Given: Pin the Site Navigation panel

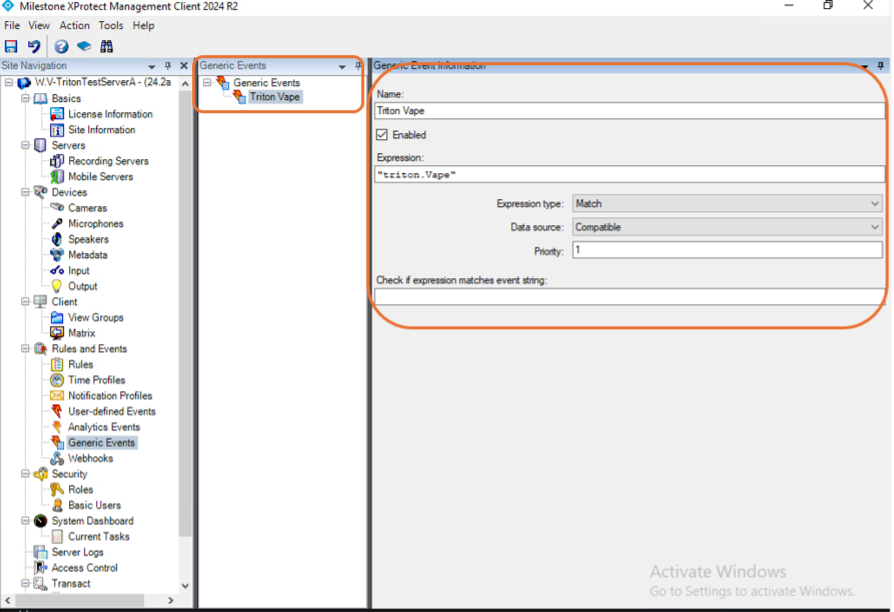Looking at the screenshot, I should (168, 66).
